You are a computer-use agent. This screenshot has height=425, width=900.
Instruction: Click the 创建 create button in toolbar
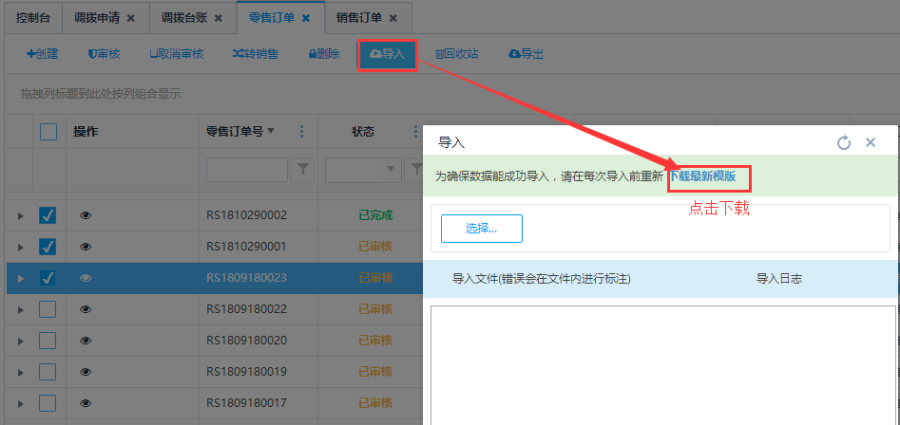click(42, 54)
